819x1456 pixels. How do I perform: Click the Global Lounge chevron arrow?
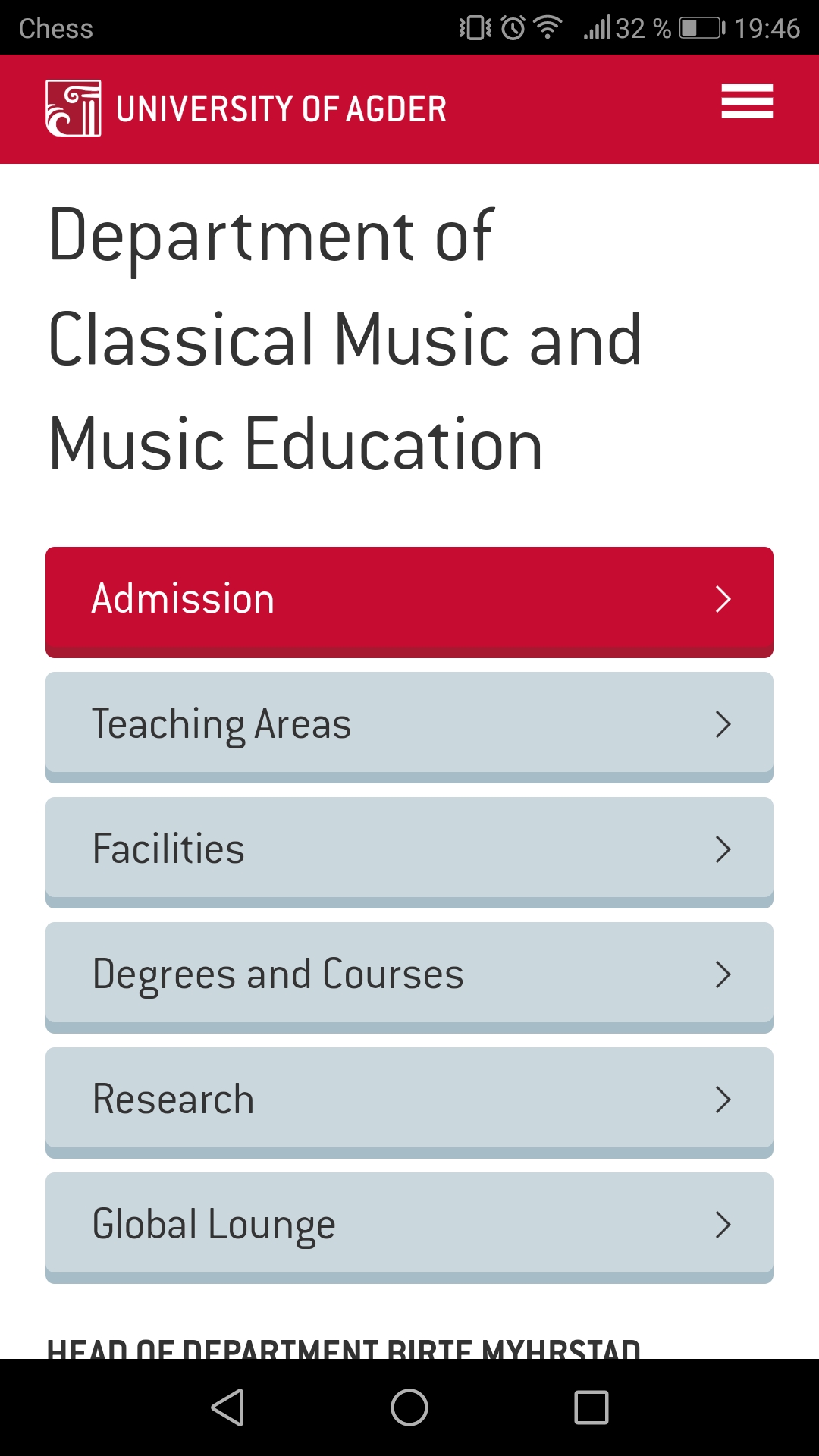point(723,1225)
